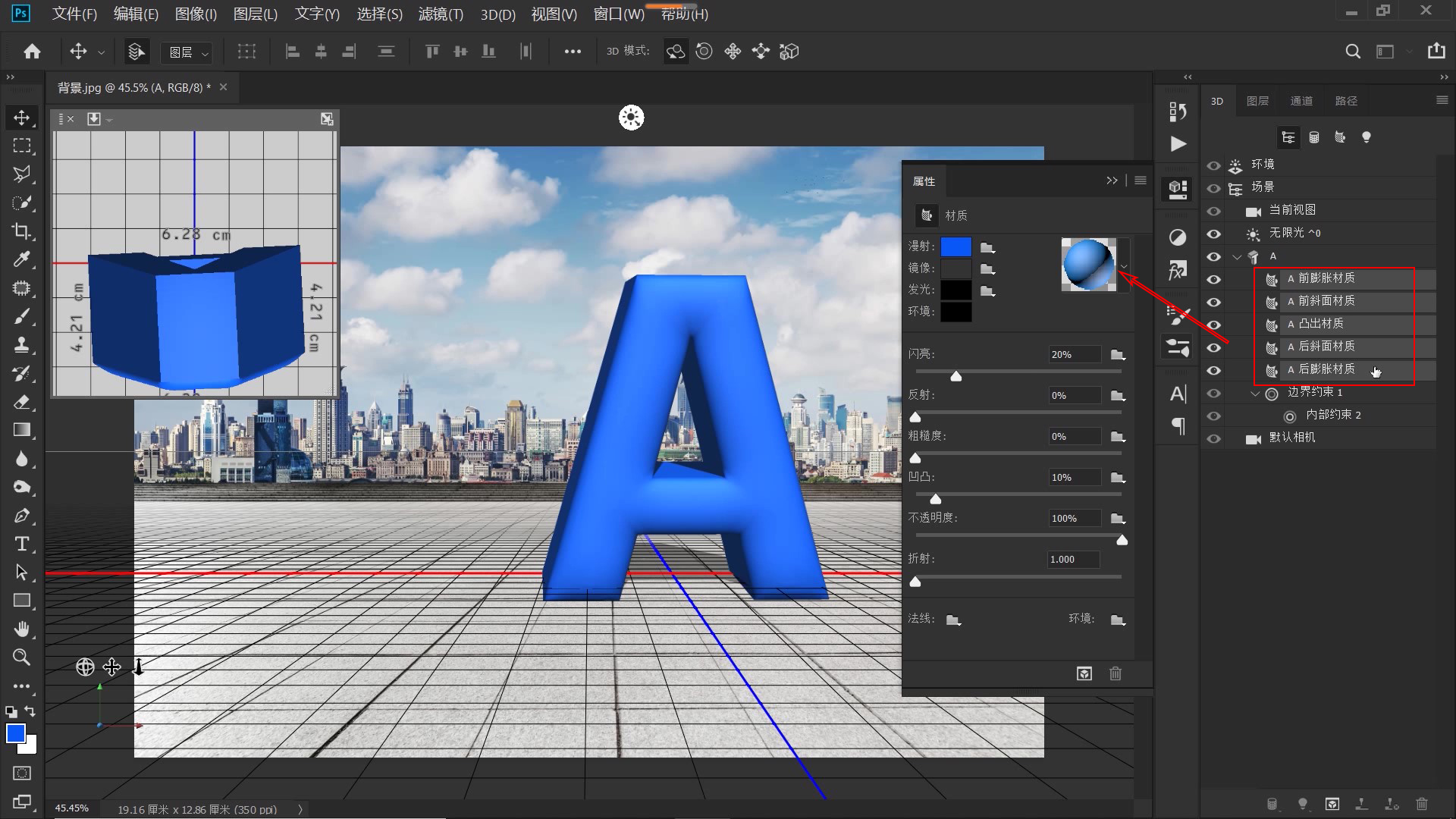The height and width of the screenshot is (819, 1456).
Task: Choose the Orbit 3D camera mode icon
Action: 675,51
